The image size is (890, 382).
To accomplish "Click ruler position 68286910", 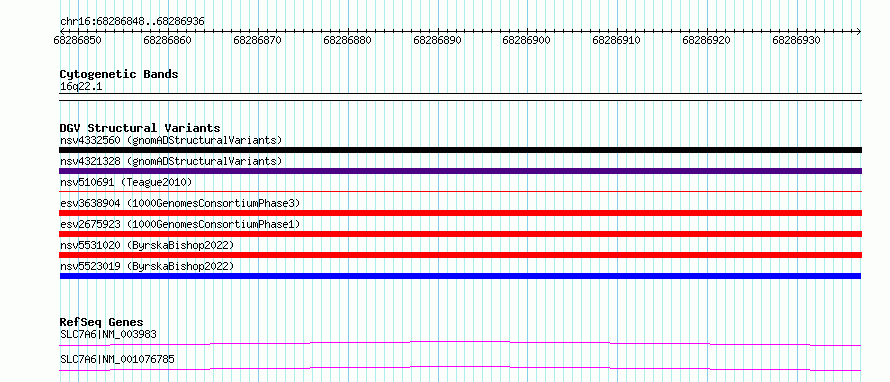I will pyautogui.click(x=617, y=40).
